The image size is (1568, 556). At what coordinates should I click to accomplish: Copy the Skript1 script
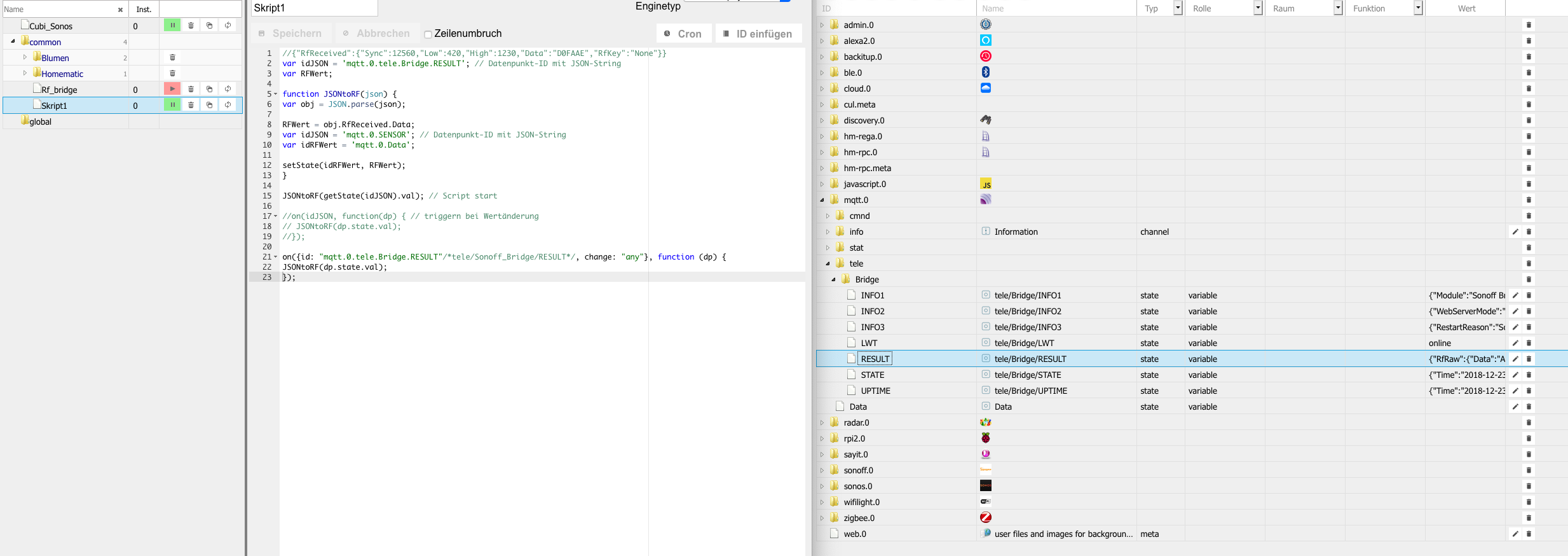click(x=209, y=105)
